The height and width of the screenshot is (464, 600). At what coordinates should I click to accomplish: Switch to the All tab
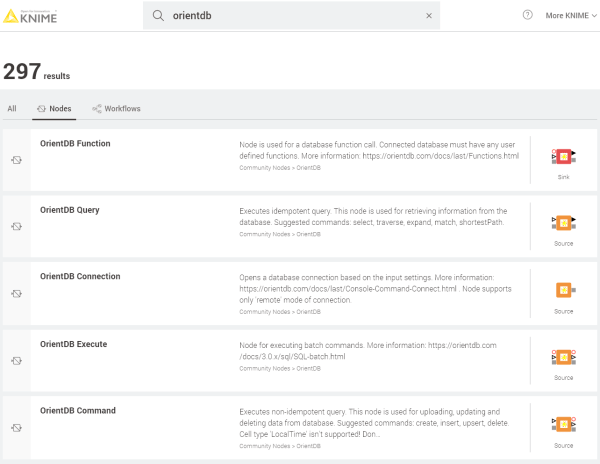point(12,109)
